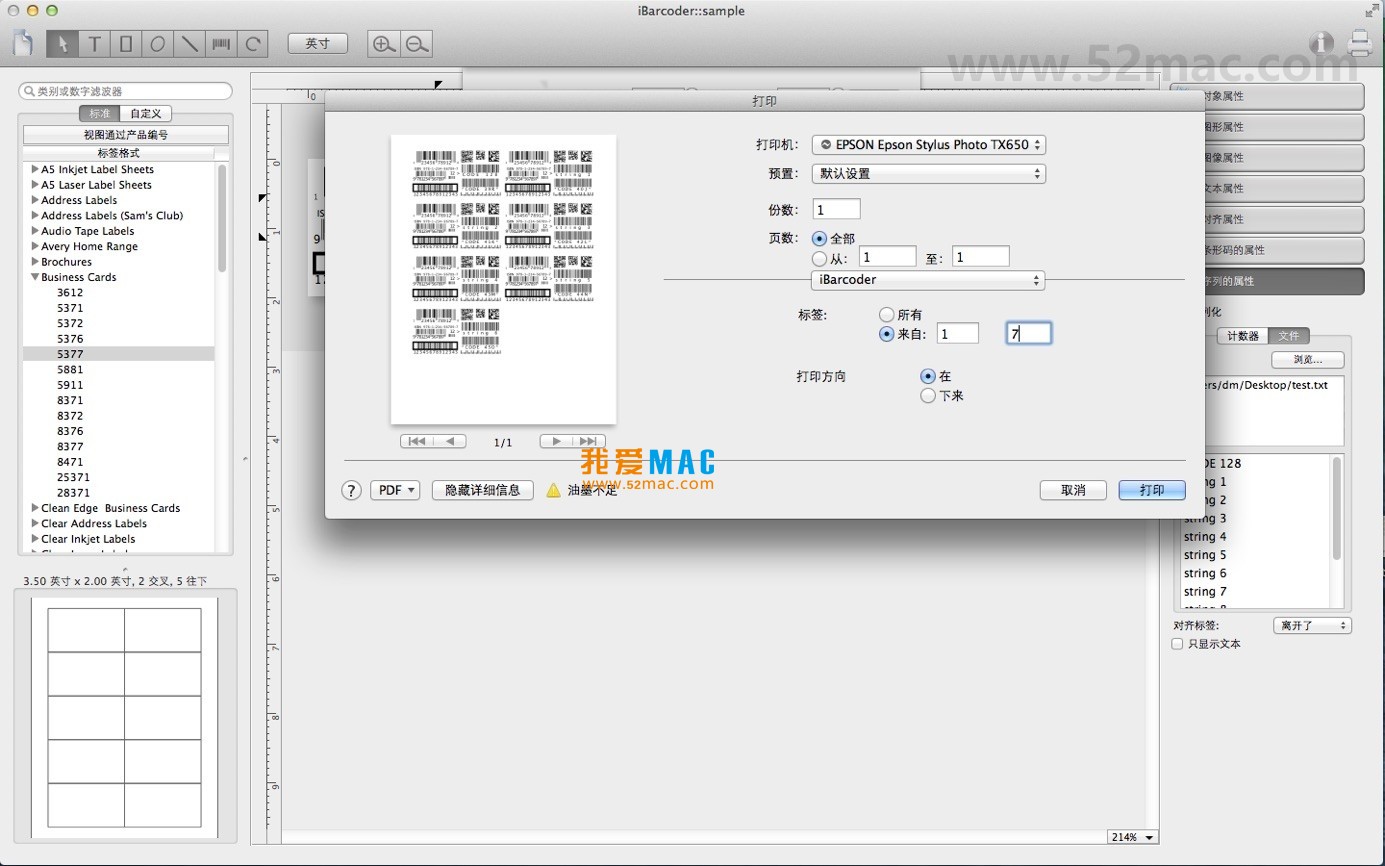
Task: Select the page range 从 radio button
Action: coord(820,258)
